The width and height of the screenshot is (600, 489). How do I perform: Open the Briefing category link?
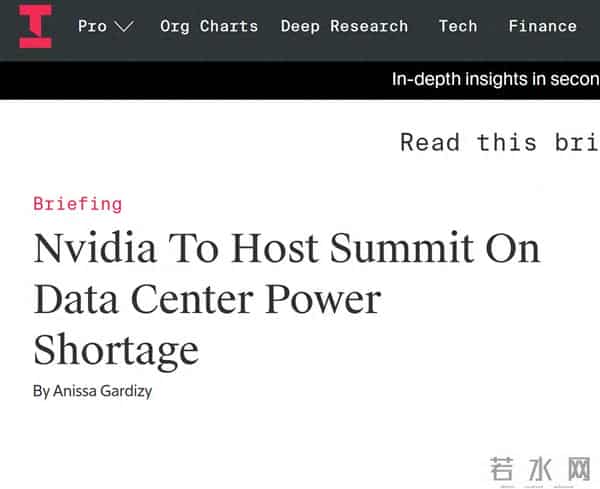(x=77, y=204)
